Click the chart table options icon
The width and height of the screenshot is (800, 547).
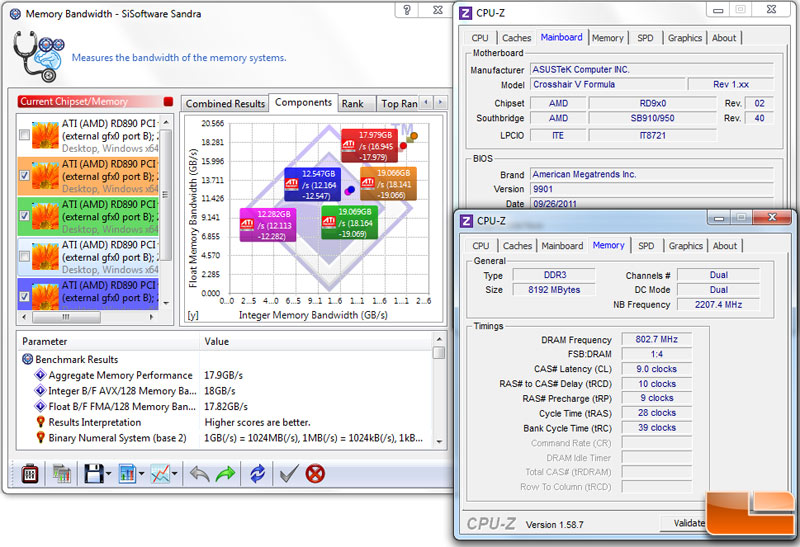[62, 474]
